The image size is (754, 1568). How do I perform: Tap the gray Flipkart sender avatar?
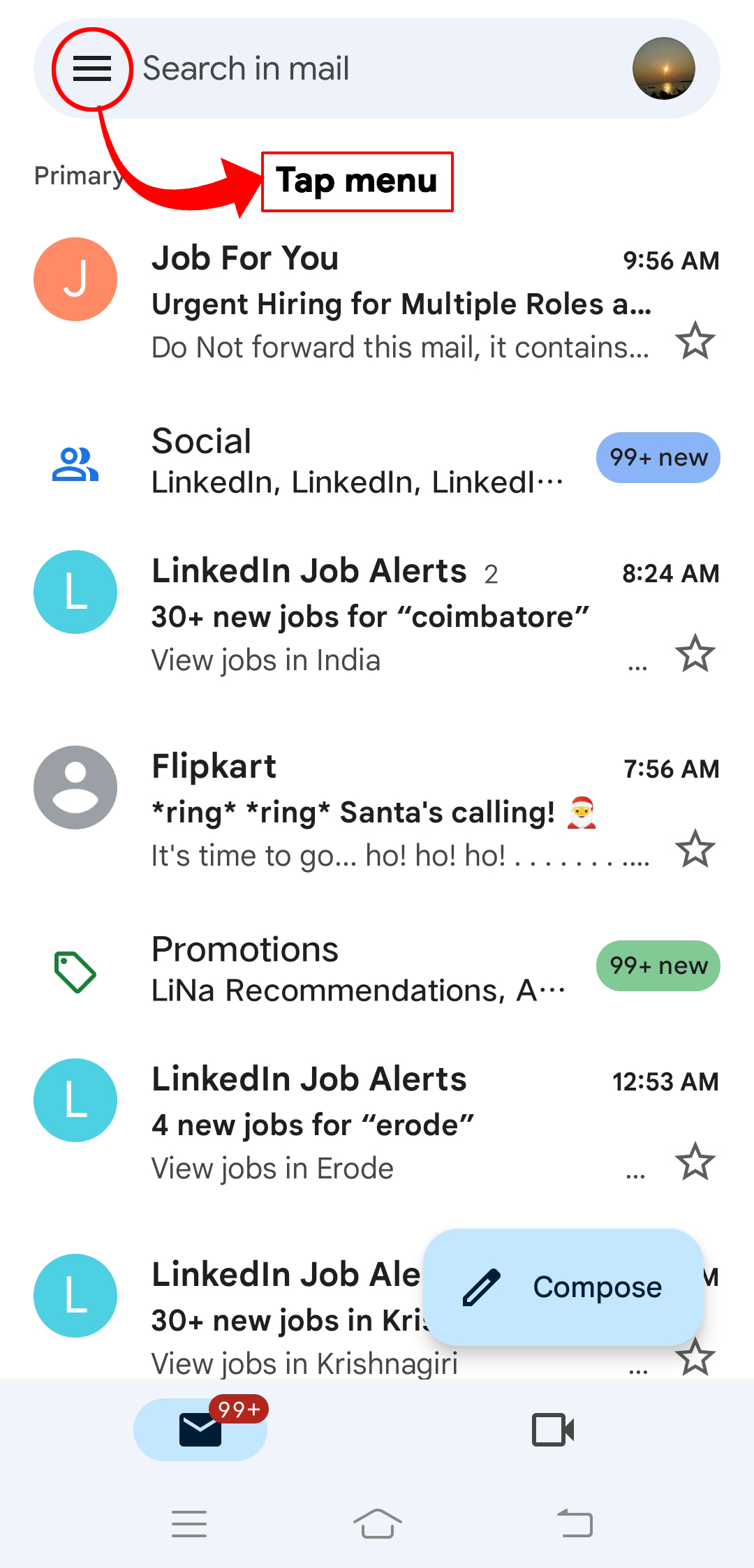coord(75,787)
